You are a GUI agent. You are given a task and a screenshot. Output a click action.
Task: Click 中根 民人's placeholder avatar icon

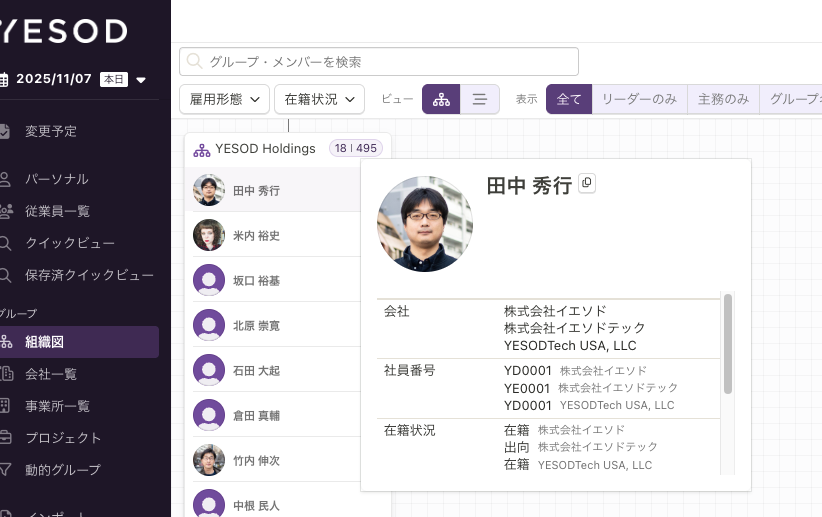(209, 503)
